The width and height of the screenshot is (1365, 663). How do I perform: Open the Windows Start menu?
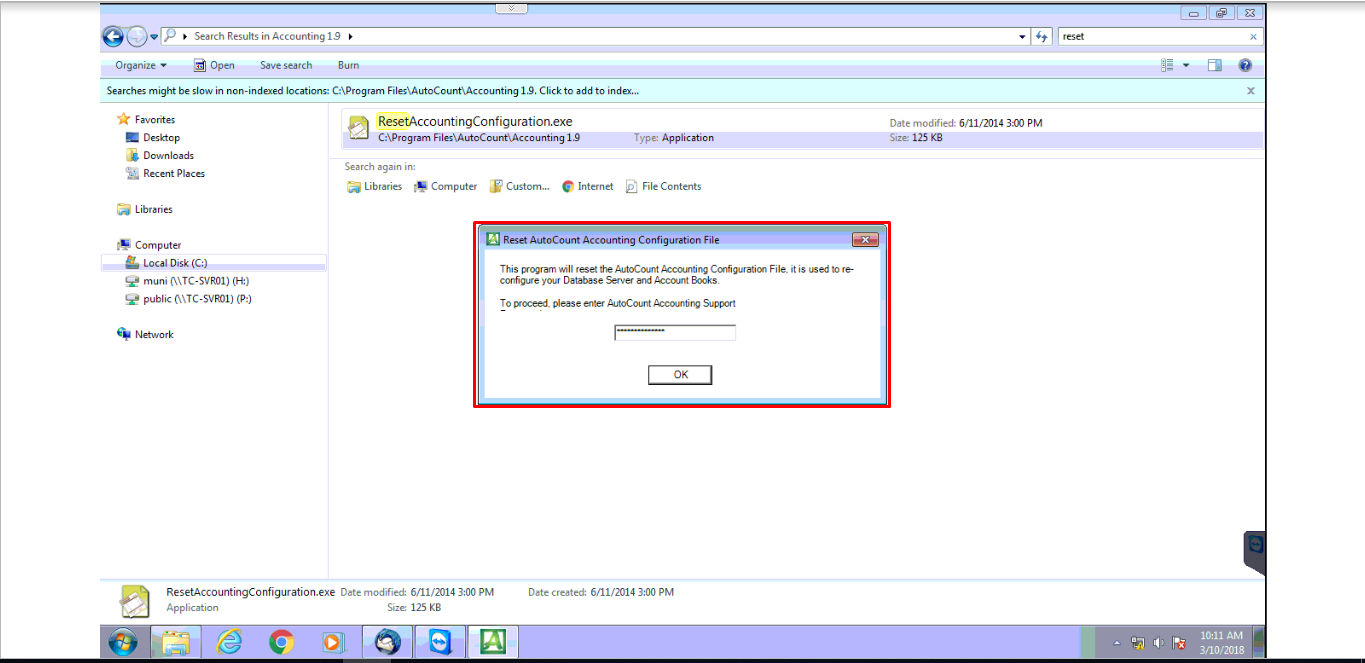point(123,642)
